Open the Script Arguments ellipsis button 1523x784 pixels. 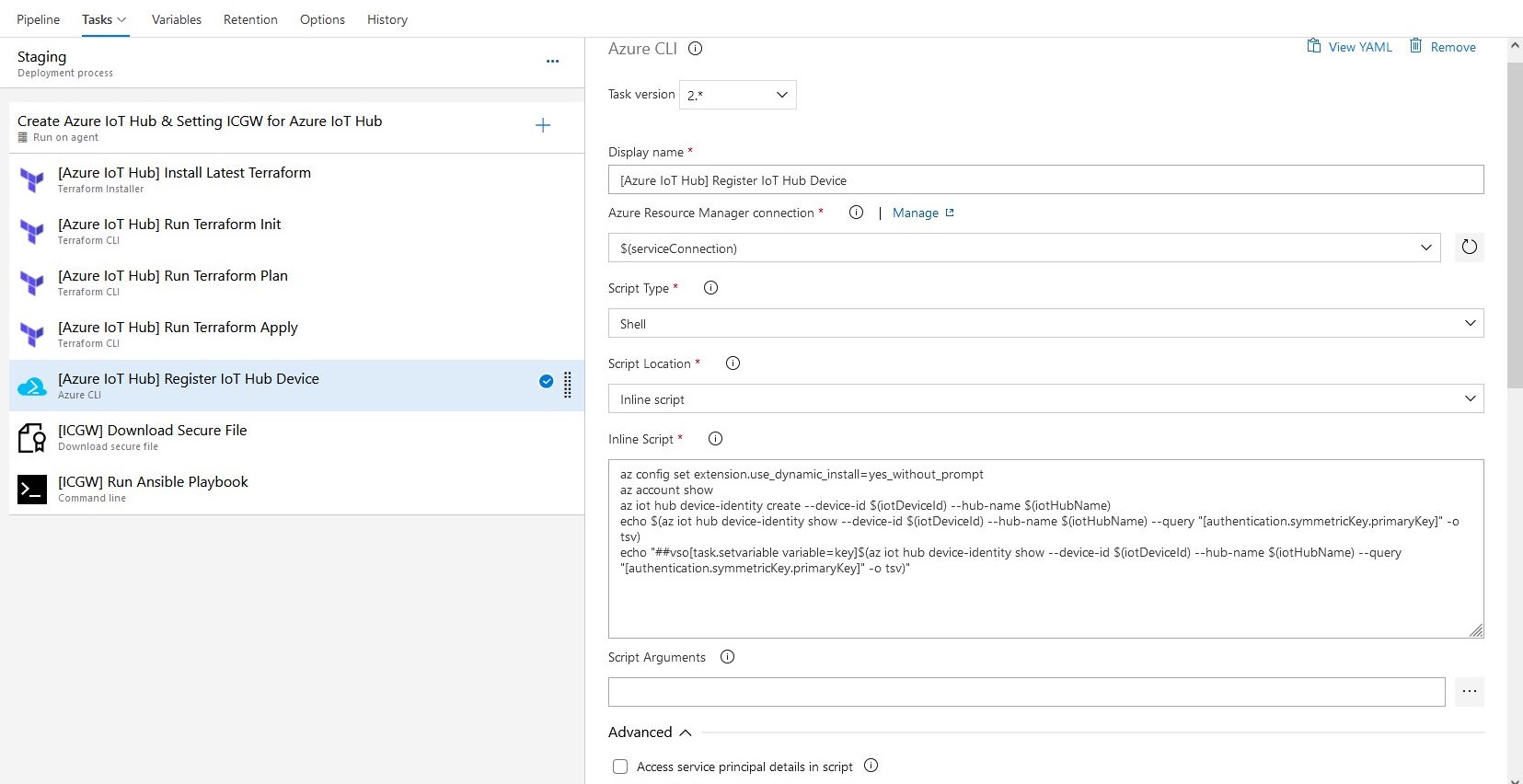1469,692
